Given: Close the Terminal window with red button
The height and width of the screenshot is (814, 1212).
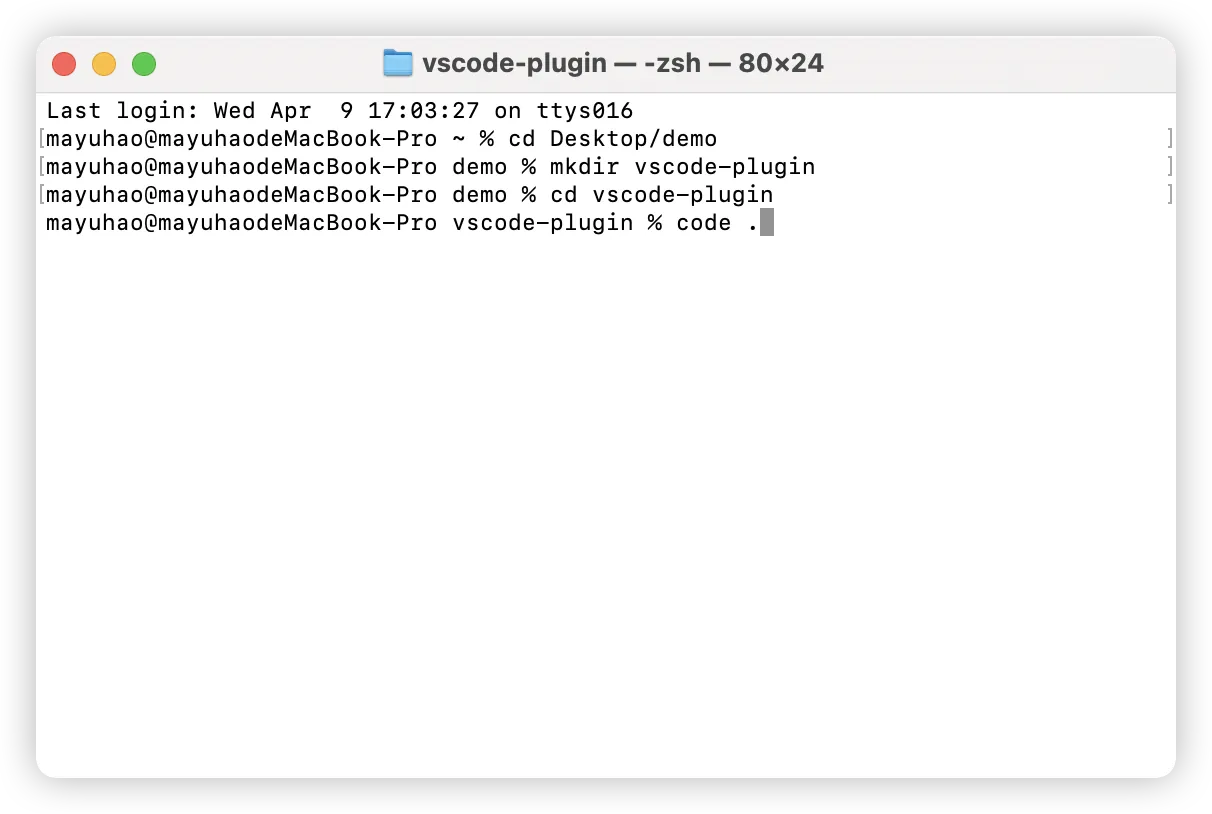Looking at the screenshot, I should click(x=64, y=64).
